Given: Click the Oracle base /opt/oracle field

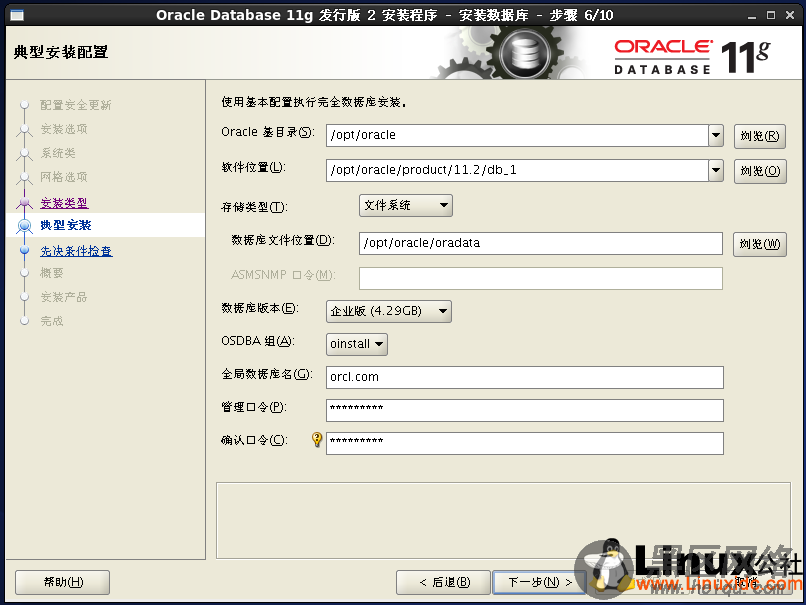Looking at the screenshot, I should tap(517, 136).
